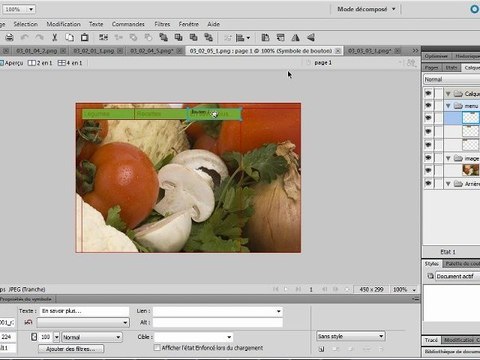Click the Undo arrow icon

tap(24, 37)
